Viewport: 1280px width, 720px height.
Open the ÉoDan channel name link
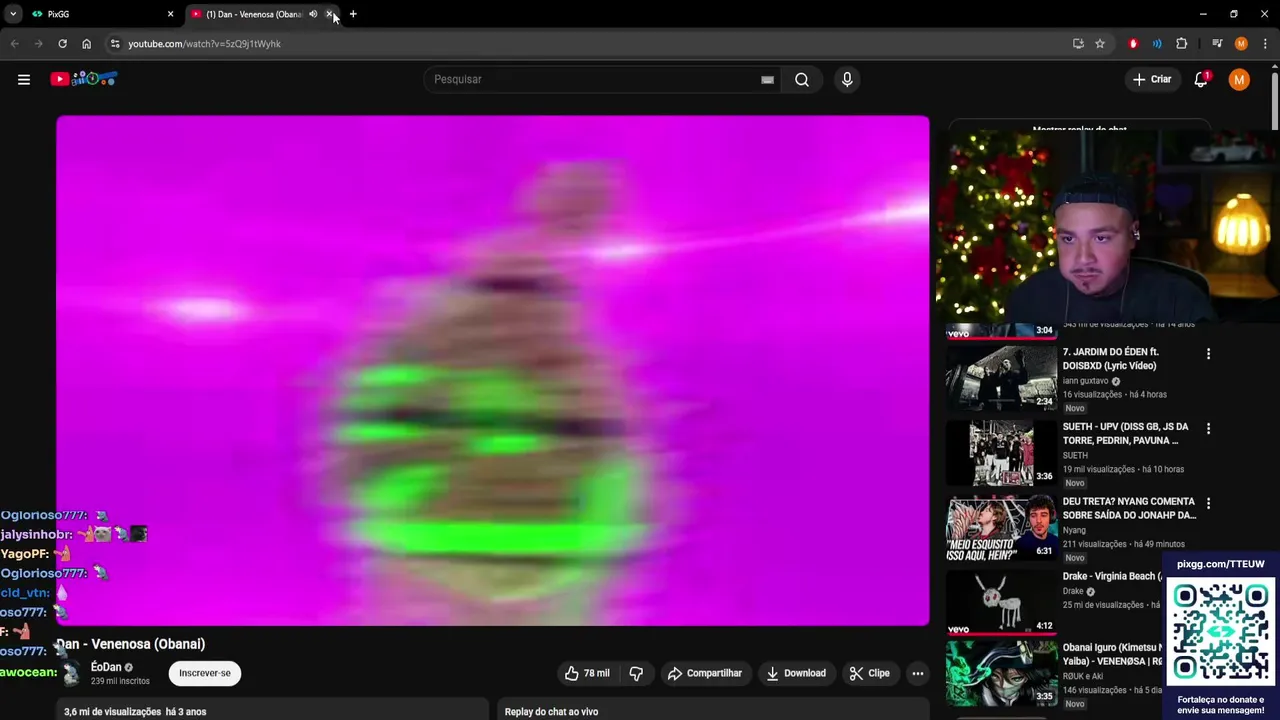106,667
